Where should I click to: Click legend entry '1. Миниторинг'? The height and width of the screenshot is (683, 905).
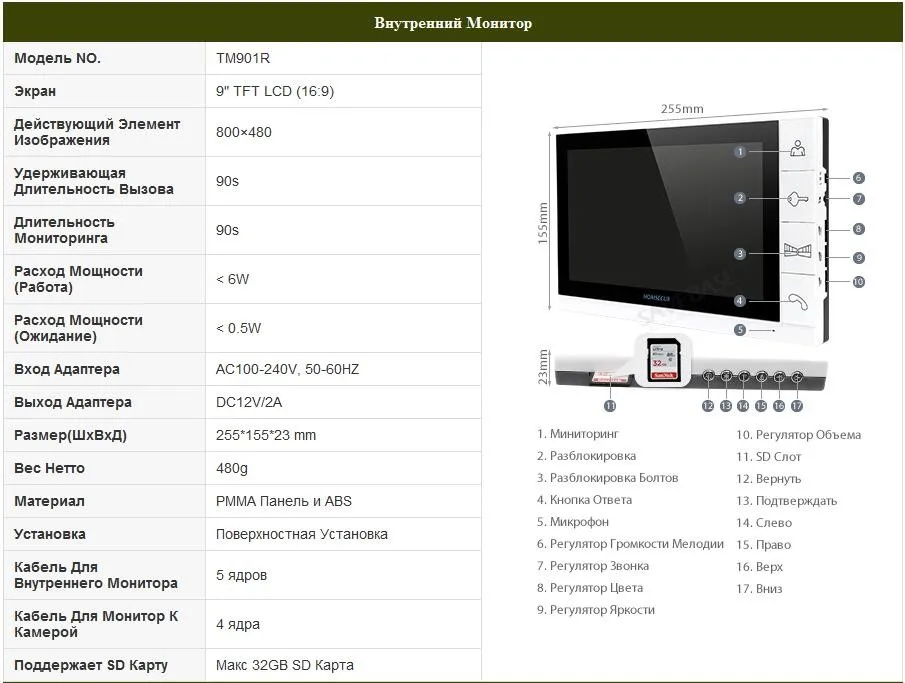(578, 434)
